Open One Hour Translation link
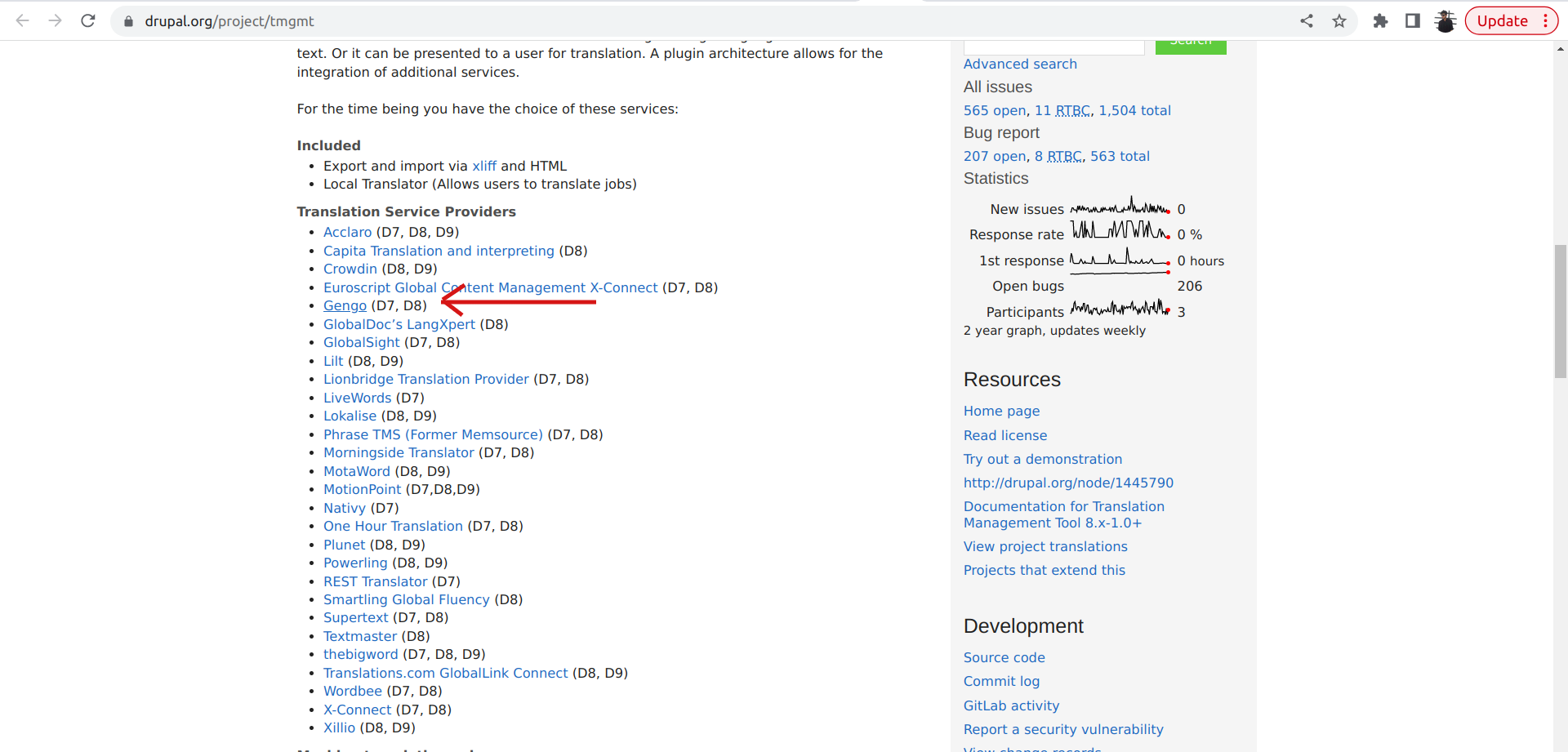The image size is (1568, 752). pos(393,526)
